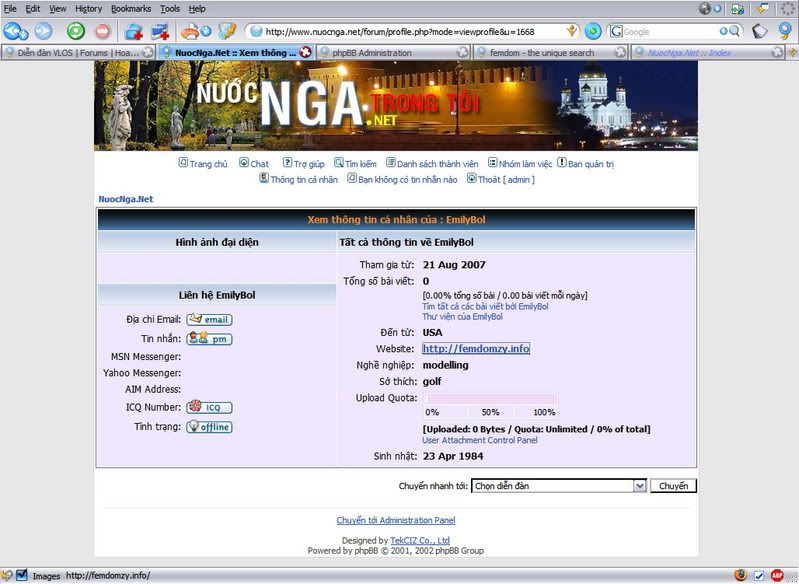Toggle the Images checkbox in status bar
Screen dimensions: 799x584
[22, 575]
